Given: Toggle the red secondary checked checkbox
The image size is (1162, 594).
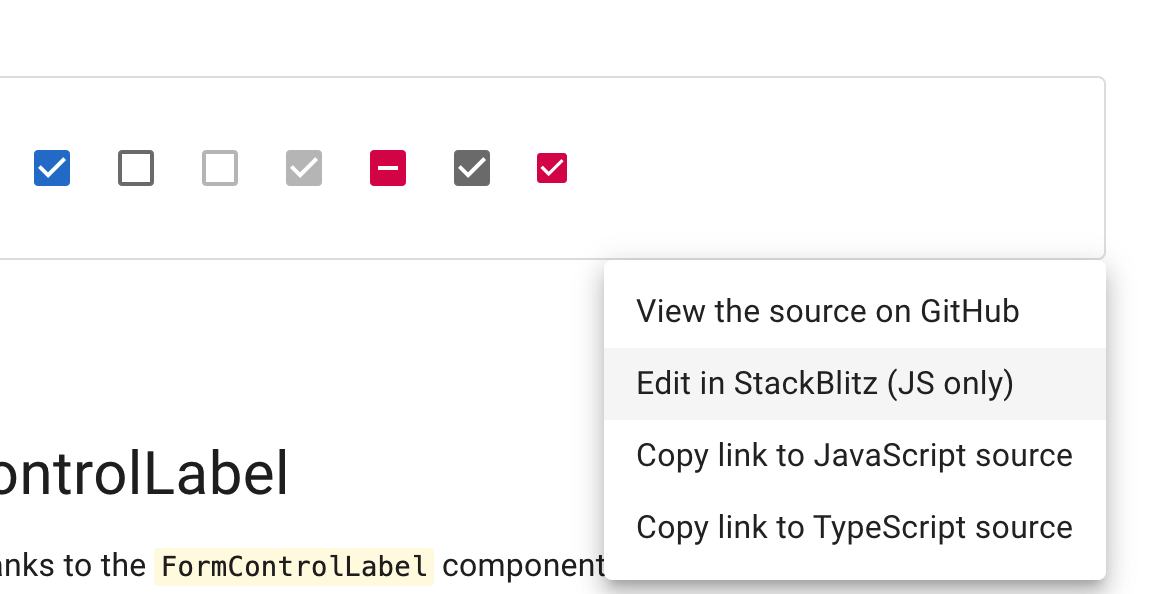Looking at the screenshot, I should [551, 168].
